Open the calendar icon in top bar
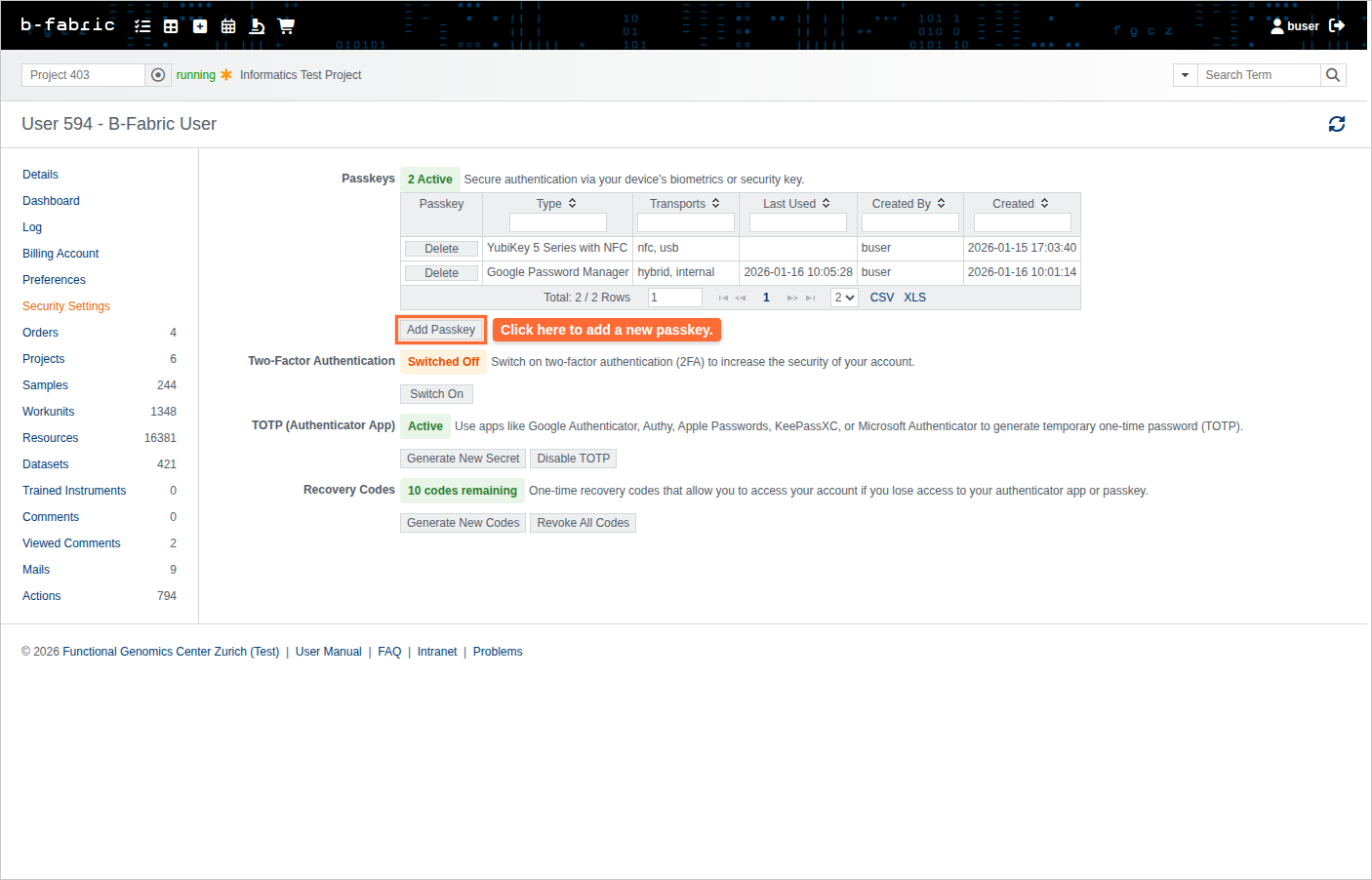 click(x=228, y=26)
